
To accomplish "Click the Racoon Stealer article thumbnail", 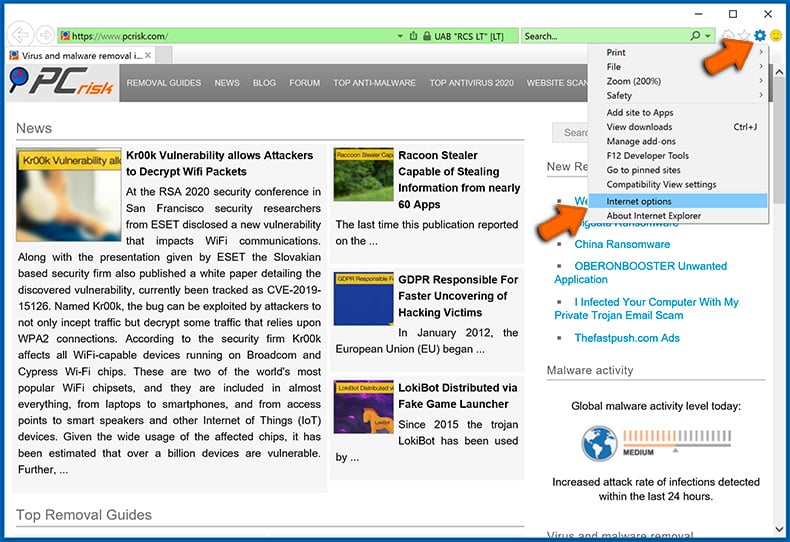I will [x=363, y=174].
